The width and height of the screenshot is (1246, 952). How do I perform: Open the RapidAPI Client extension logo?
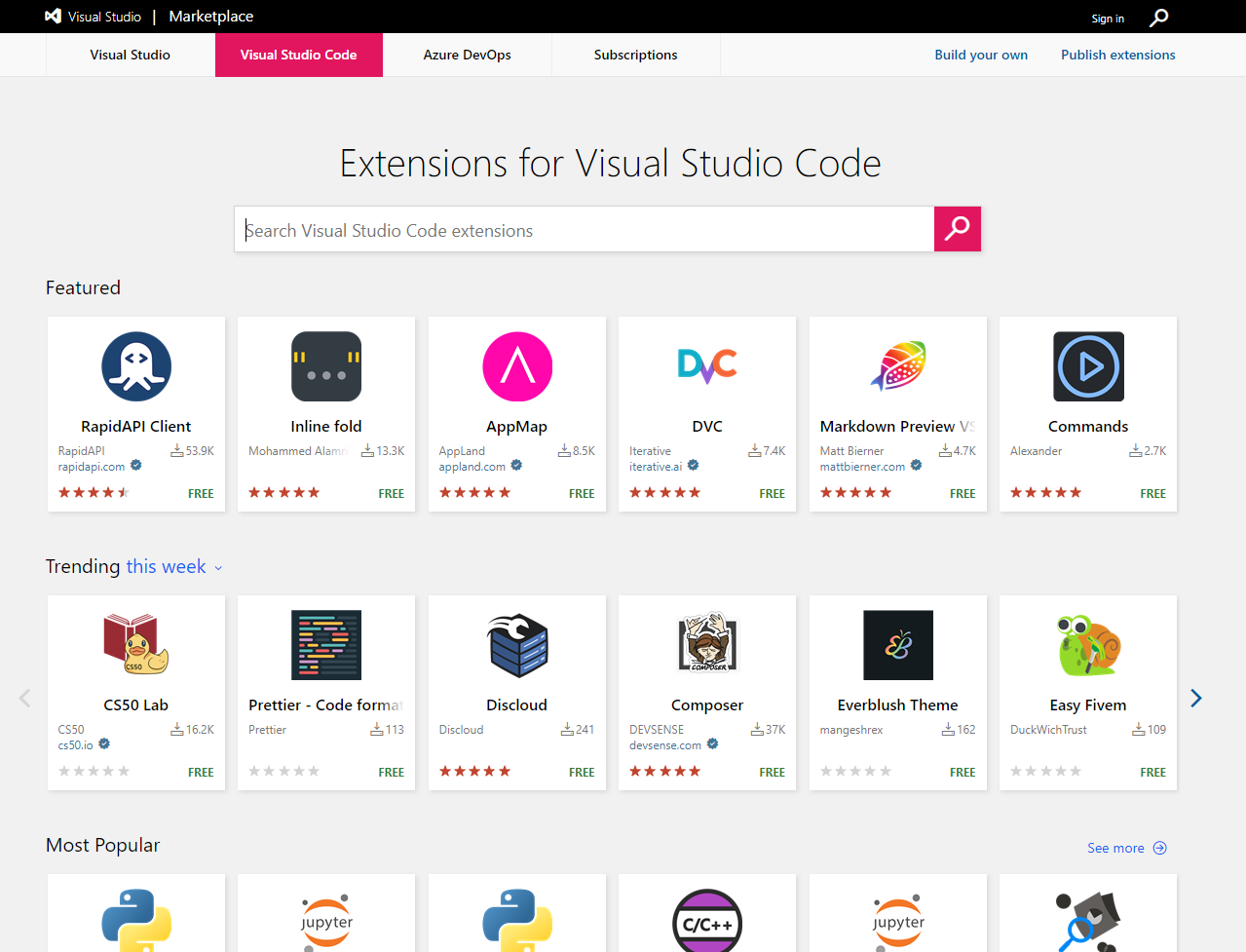[x=135, y=366]
